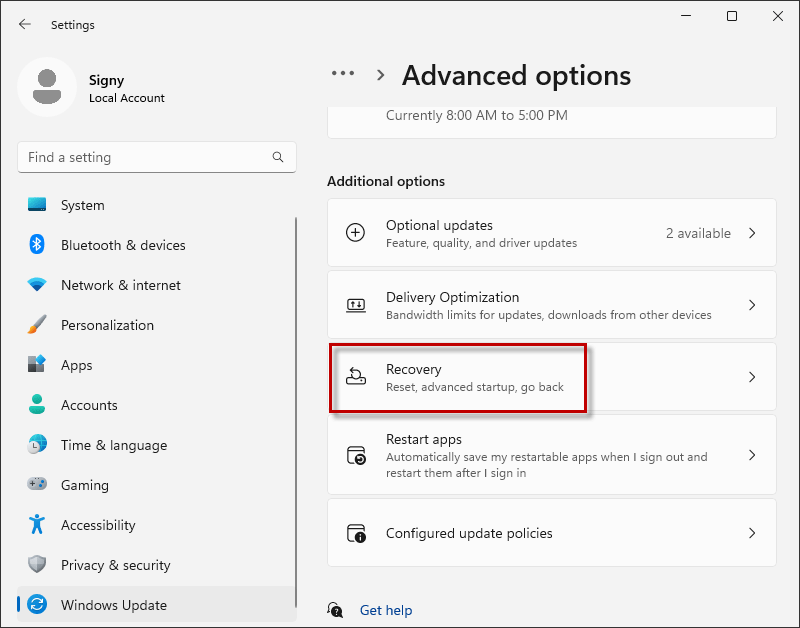Click the System monitor icon in sidebar
Image resolution: width=800 pixels, height=628 pixels.
[37, 205]
